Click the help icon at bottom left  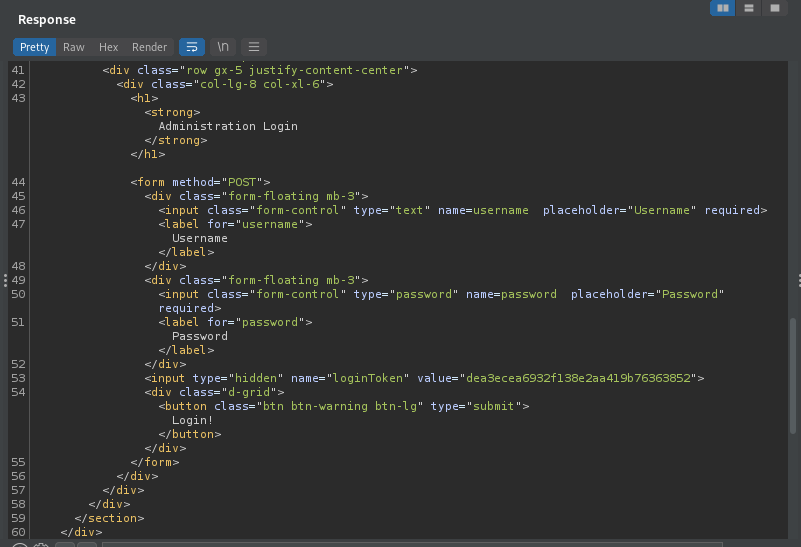point(19,544)
